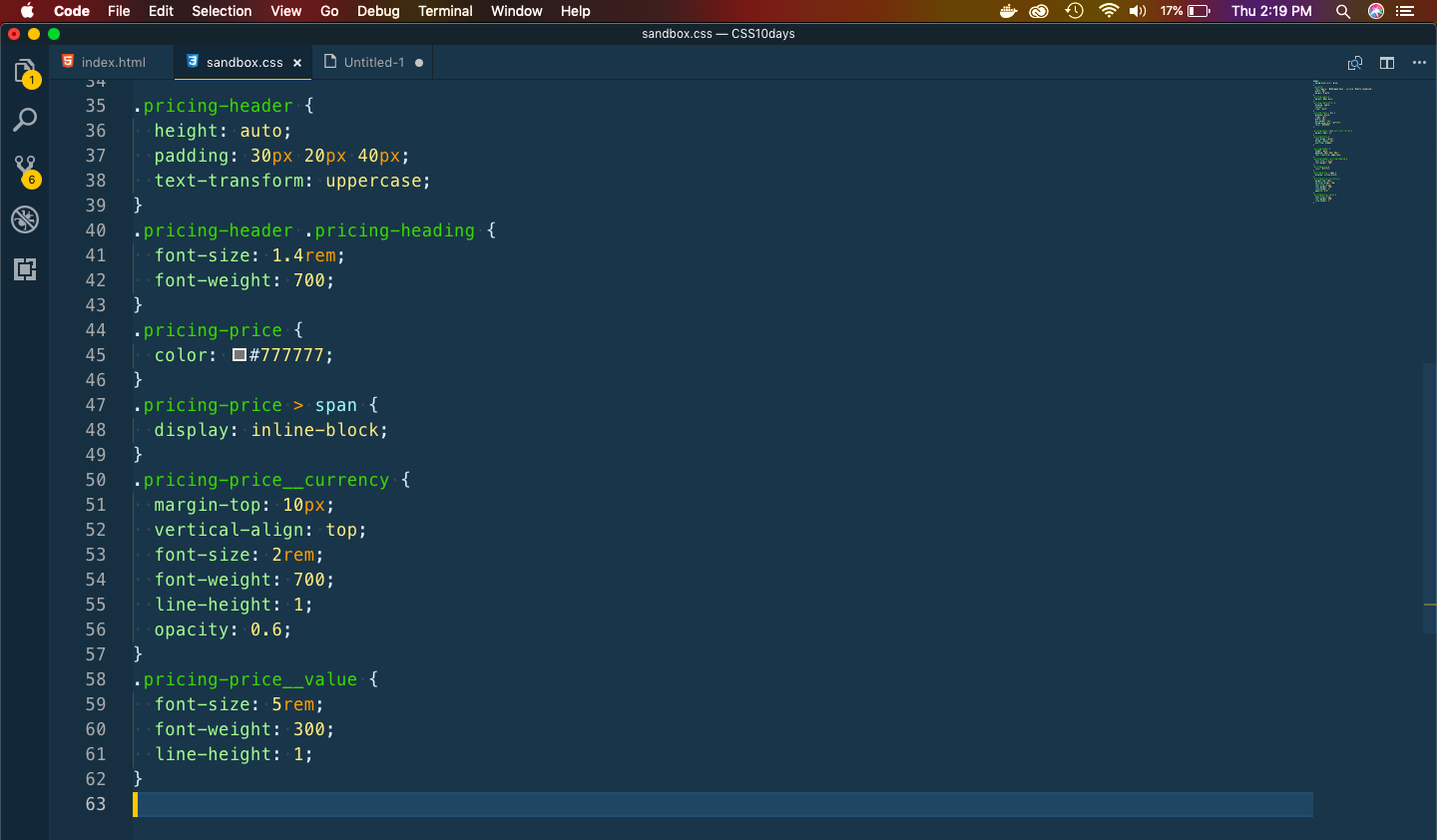This screenshot has width=1437, height=840.
Task: Open Time Machine menu bar icon
Action: [1075, 11]
